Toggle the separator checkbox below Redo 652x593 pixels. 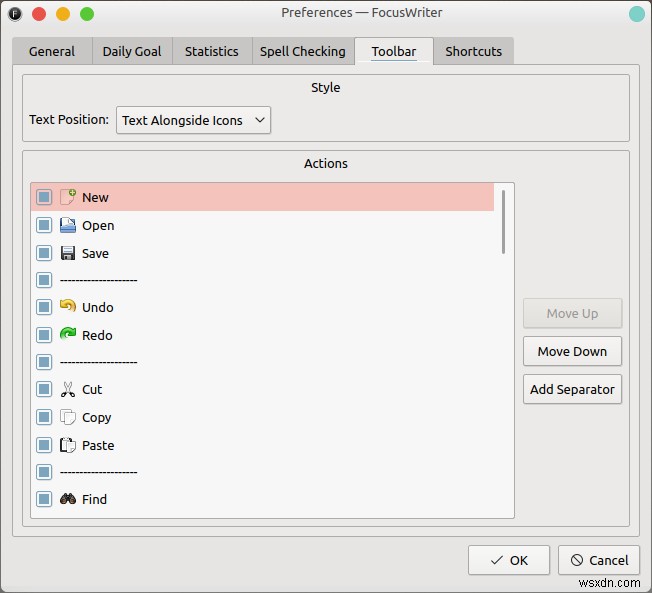click(x=44, y=362)
